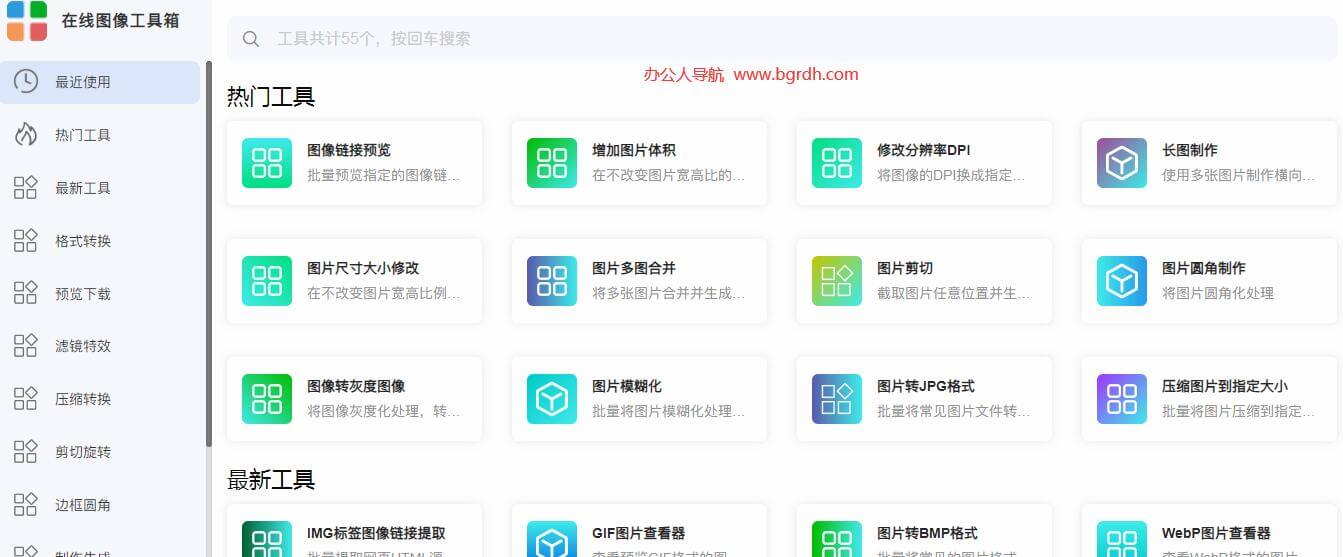Click the sidebar vertical scrollbar
Viewport: 1343px width, 557px height.
pyautogui.click(x=209, y=254)
